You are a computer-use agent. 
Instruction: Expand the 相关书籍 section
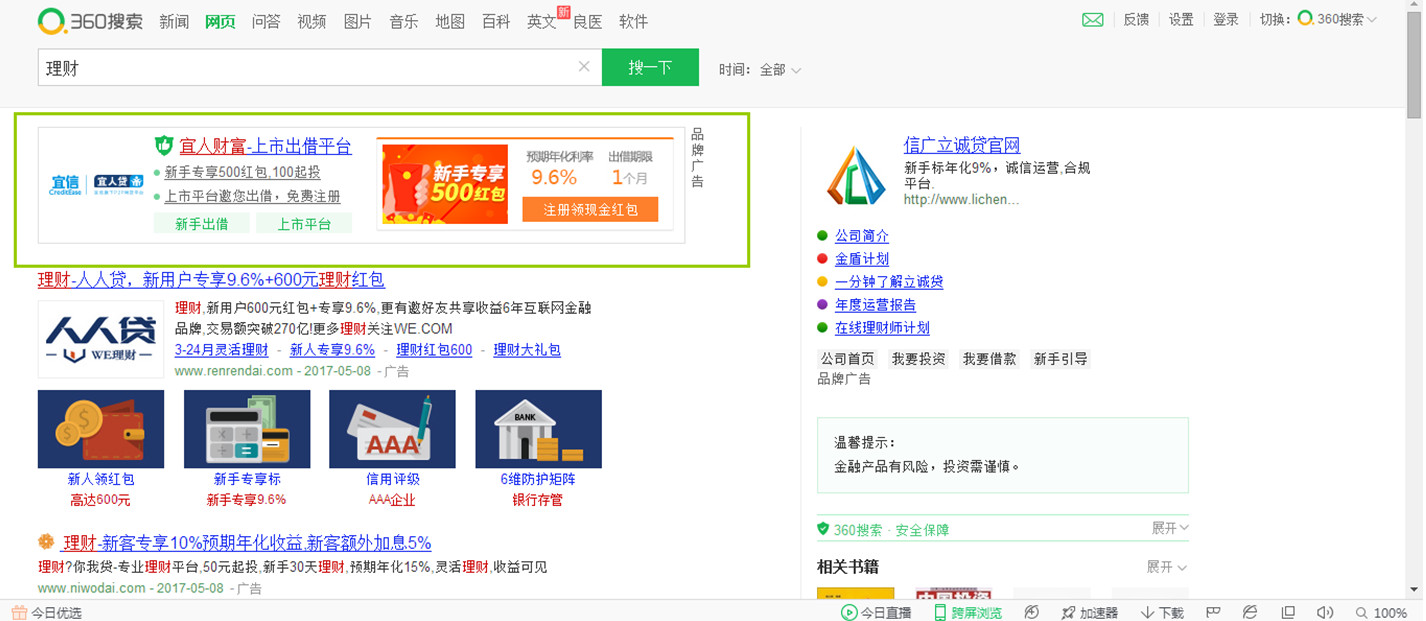click(x=1166, y=567)
